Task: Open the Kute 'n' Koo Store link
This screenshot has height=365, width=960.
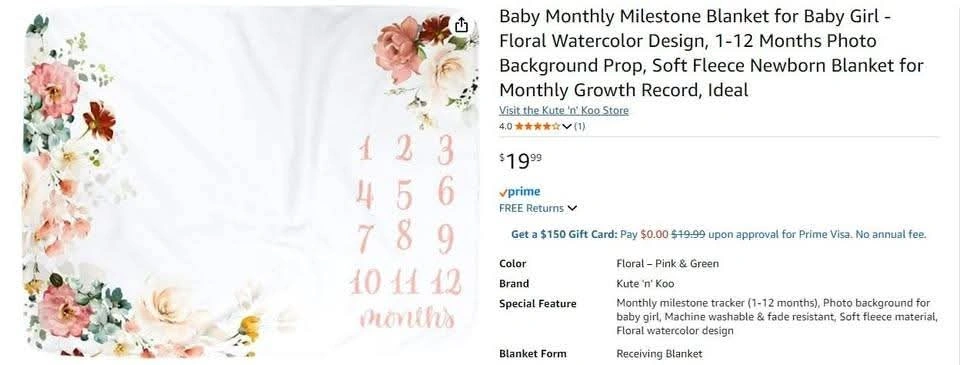Action: pos(564,110)
